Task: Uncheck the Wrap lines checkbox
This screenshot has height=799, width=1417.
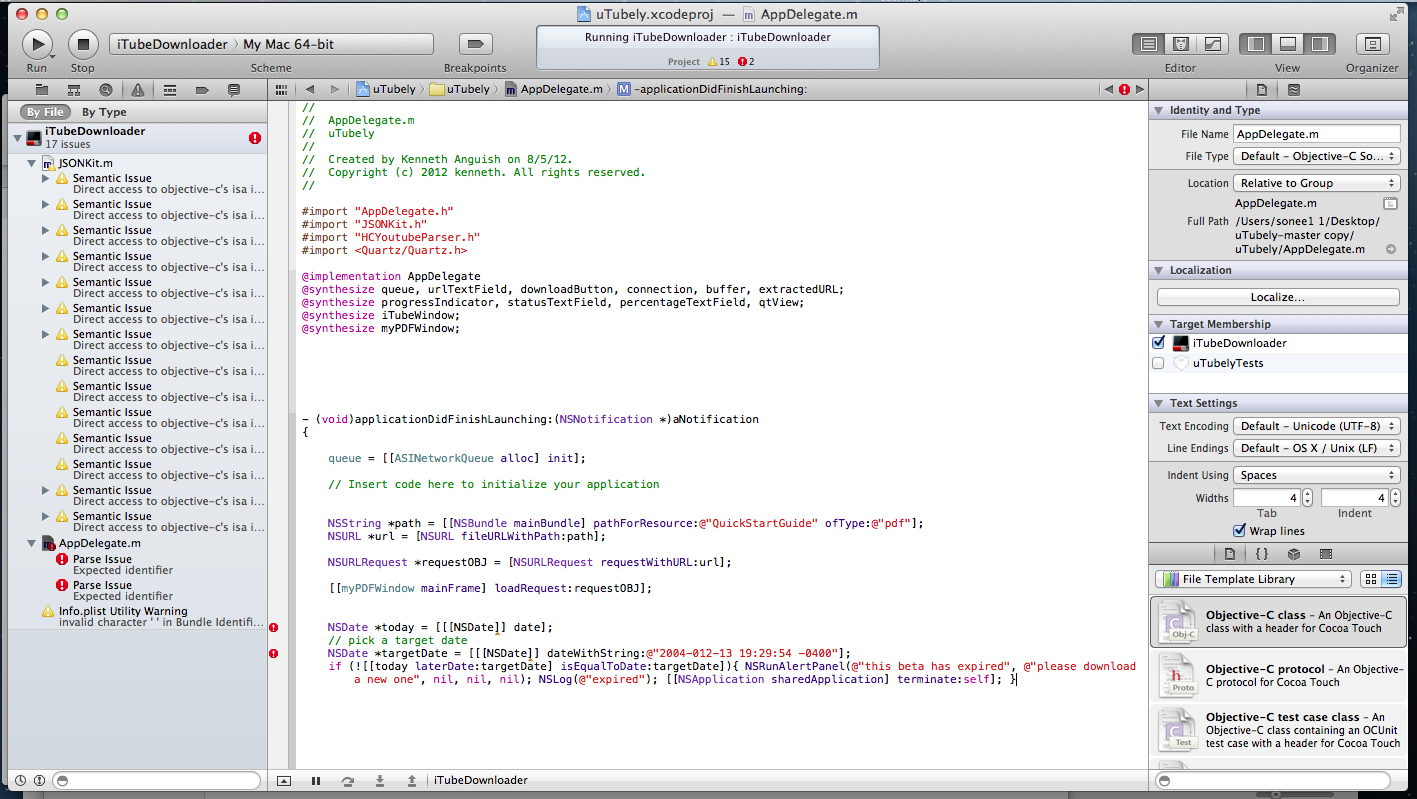Action: pyautogui.click(x=1240, y=530)
